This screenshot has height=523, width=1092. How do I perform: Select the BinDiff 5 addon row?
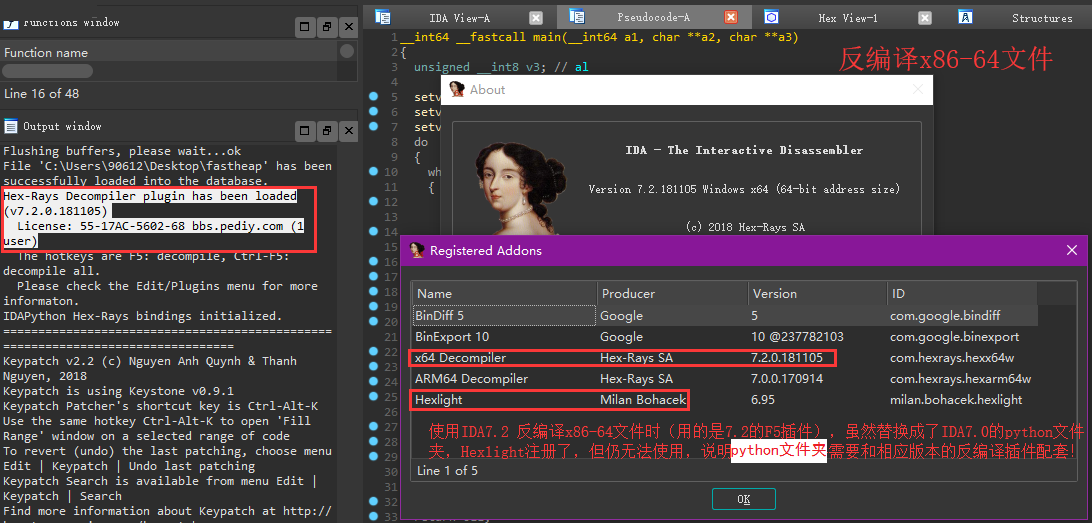point(725,315)
